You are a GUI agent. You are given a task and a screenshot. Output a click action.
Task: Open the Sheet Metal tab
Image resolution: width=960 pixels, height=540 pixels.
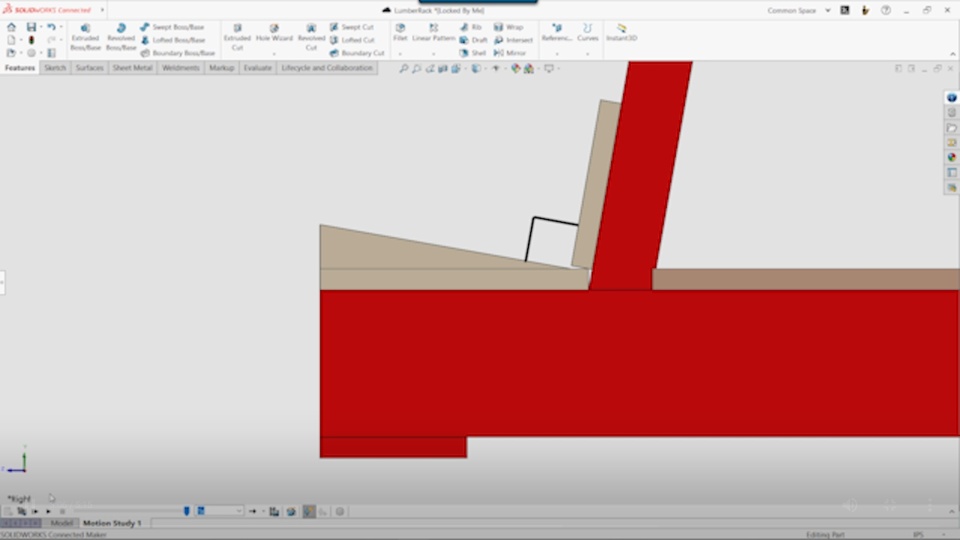coord(132,68)
